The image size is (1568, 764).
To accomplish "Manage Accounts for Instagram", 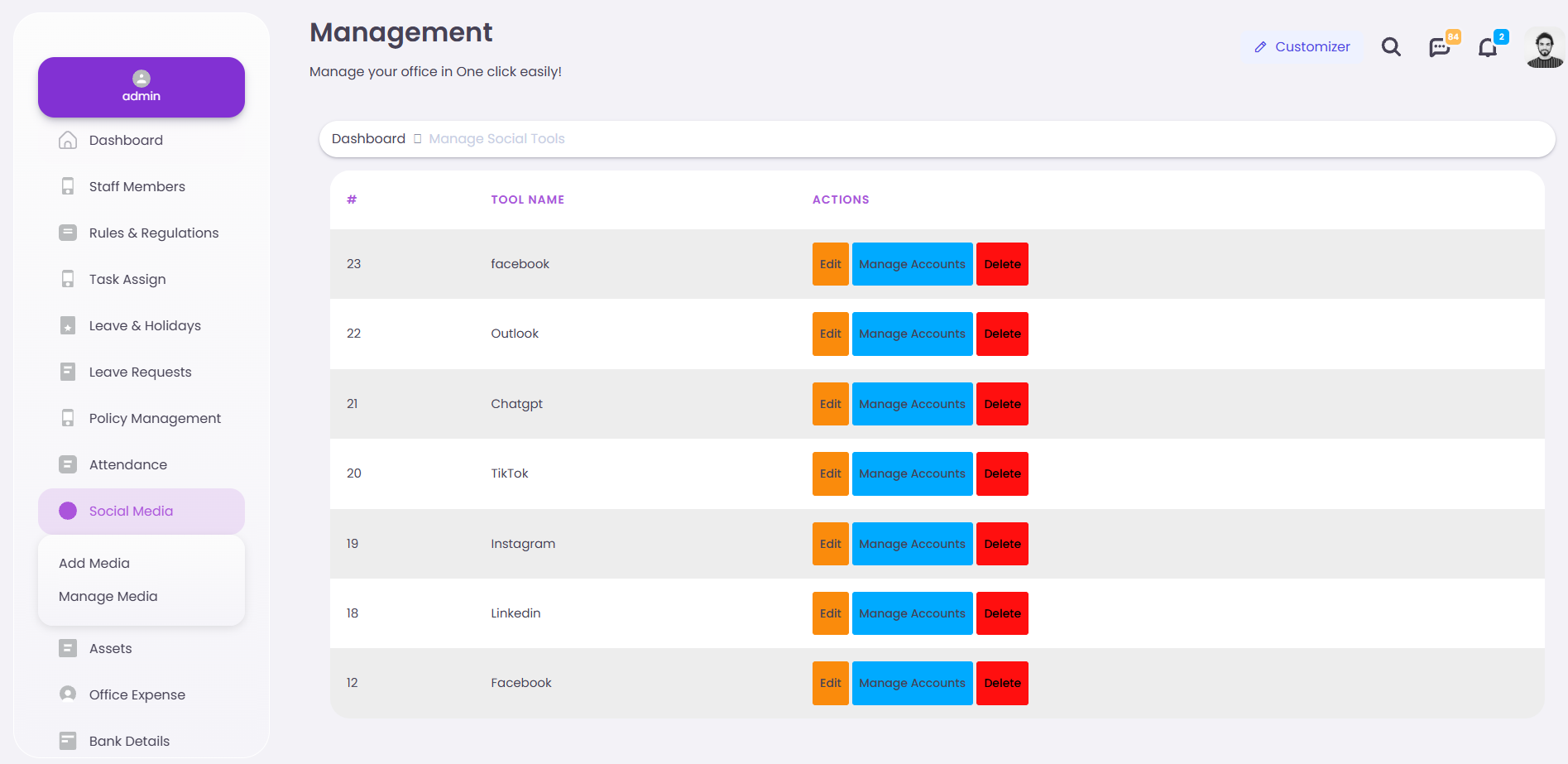I will click(x=913, y=544).
